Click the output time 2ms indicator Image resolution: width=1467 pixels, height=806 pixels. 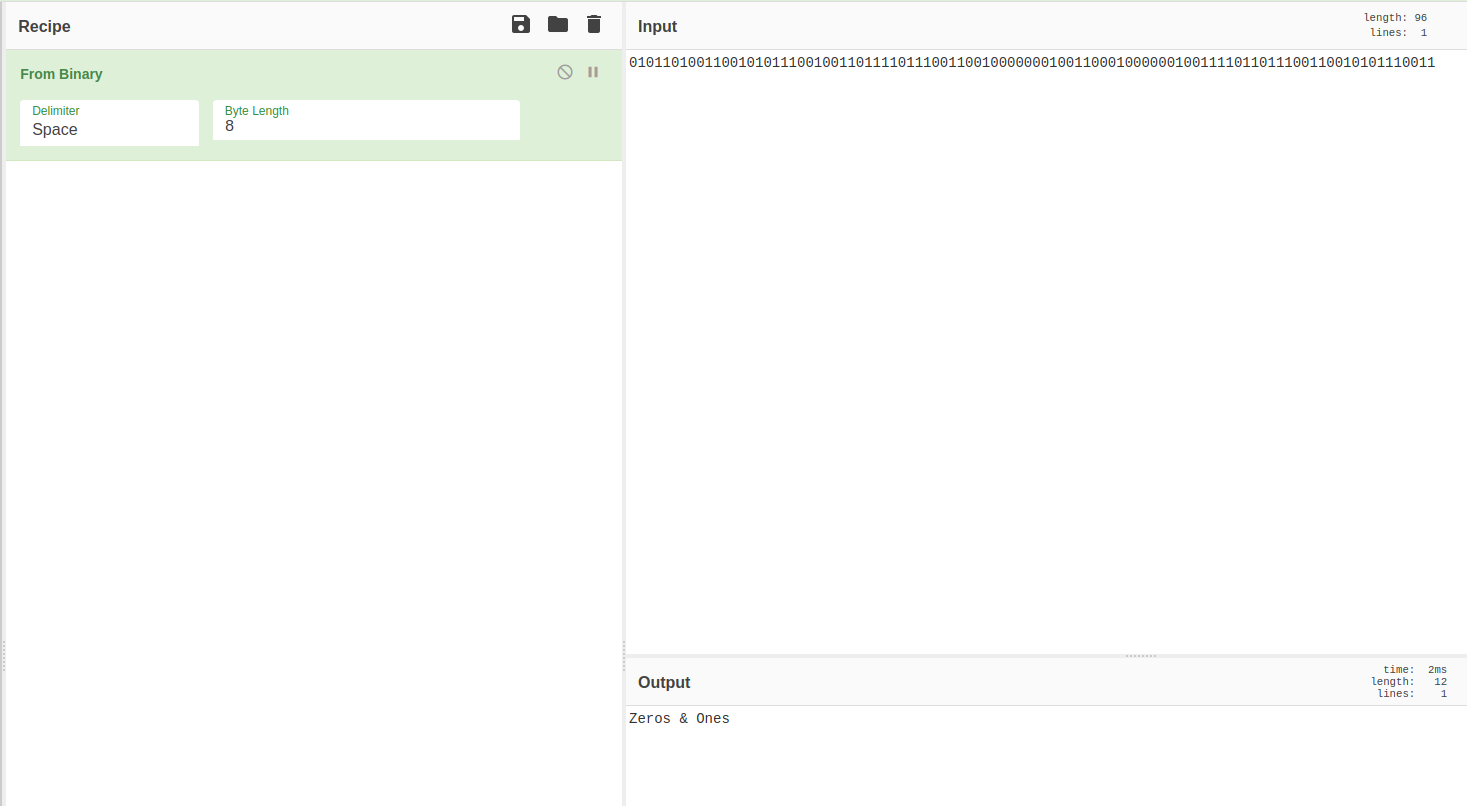pyautogui.click(x=1415, y=670)
